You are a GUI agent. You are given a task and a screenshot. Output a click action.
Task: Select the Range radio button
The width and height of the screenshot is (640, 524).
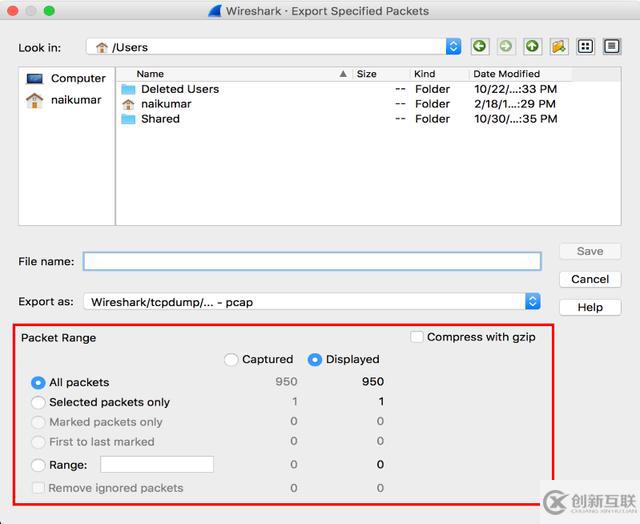[38, 465]
